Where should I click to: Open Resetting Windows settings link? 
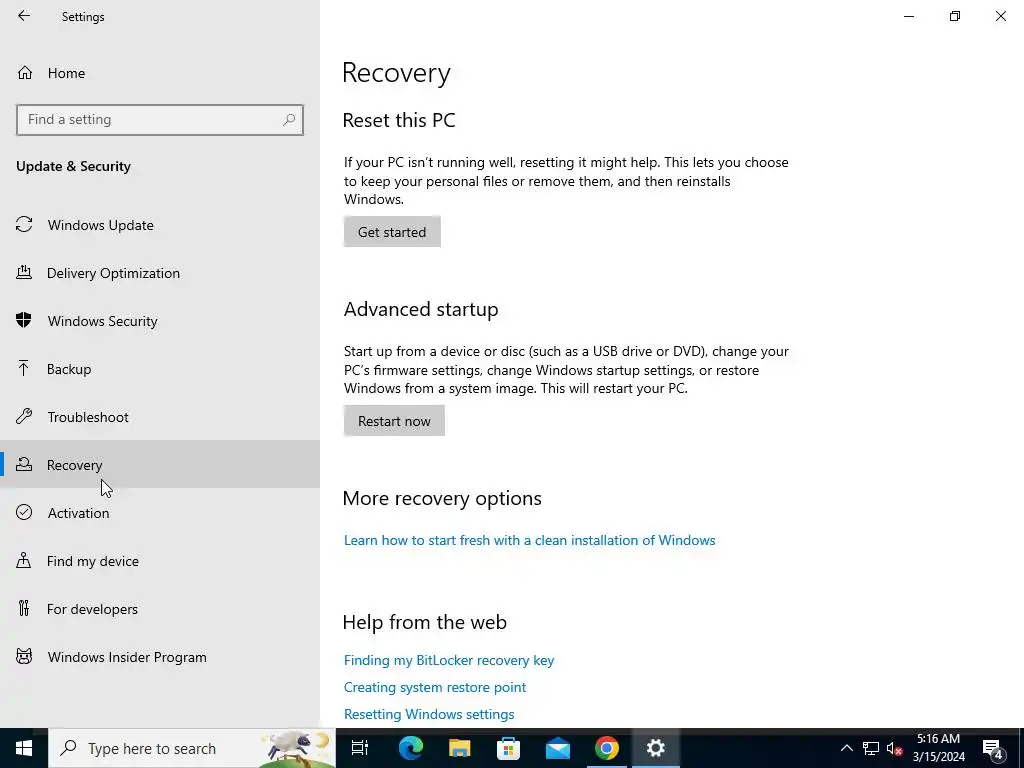pos(429,714)
